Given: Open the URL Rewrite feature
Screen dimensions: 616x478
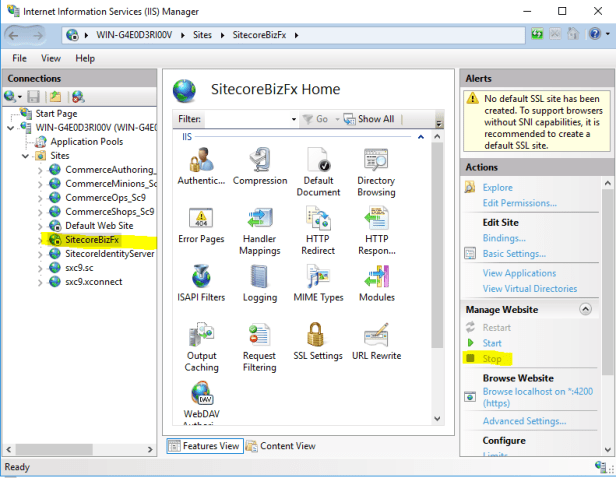Looking at the screenshot, I should [x=377, y=336].
